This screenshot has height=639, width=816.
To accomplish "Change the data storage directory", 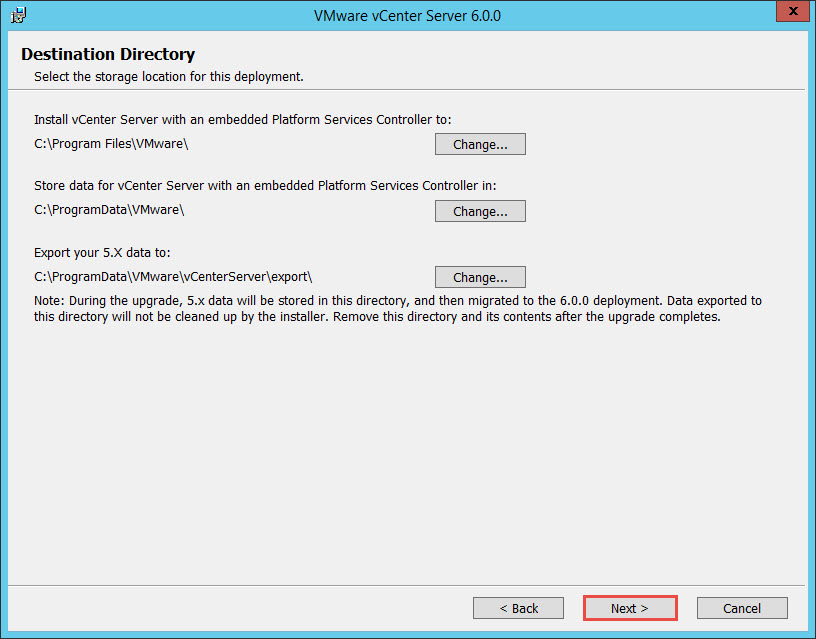I will [480, 210].
